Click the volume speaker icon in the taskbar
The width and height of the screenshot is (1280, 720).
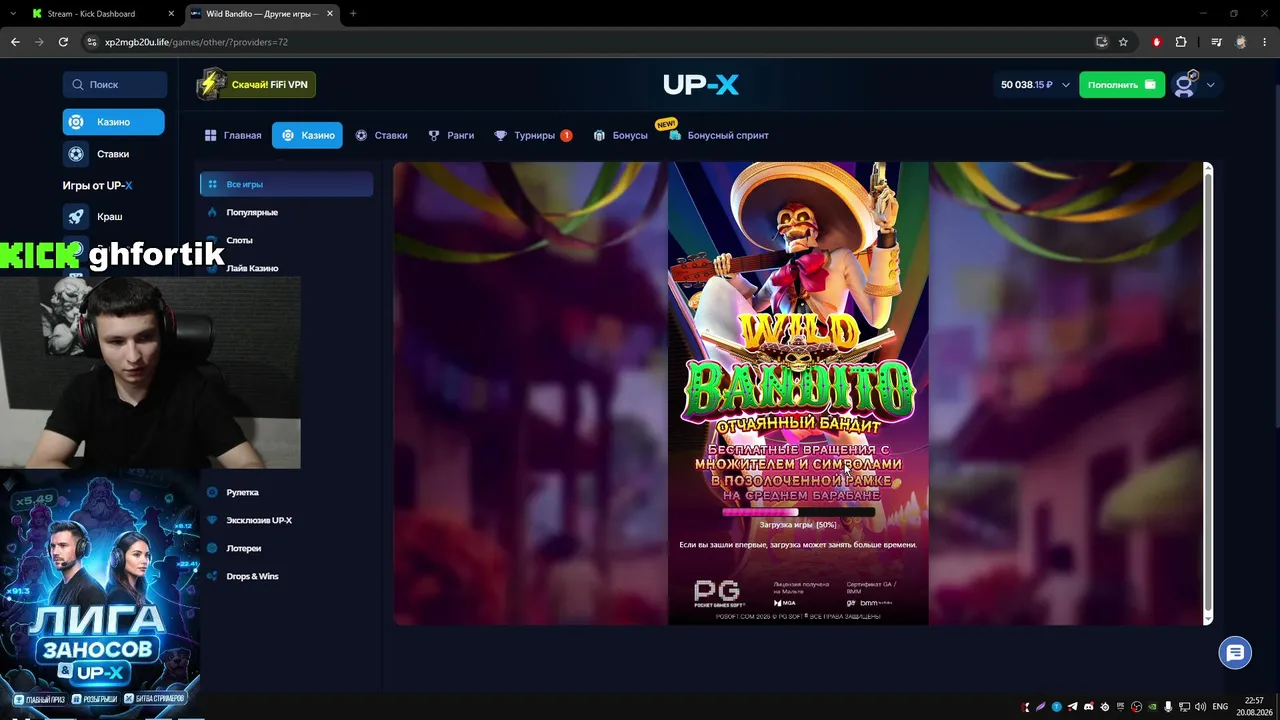coord(1199,707)
